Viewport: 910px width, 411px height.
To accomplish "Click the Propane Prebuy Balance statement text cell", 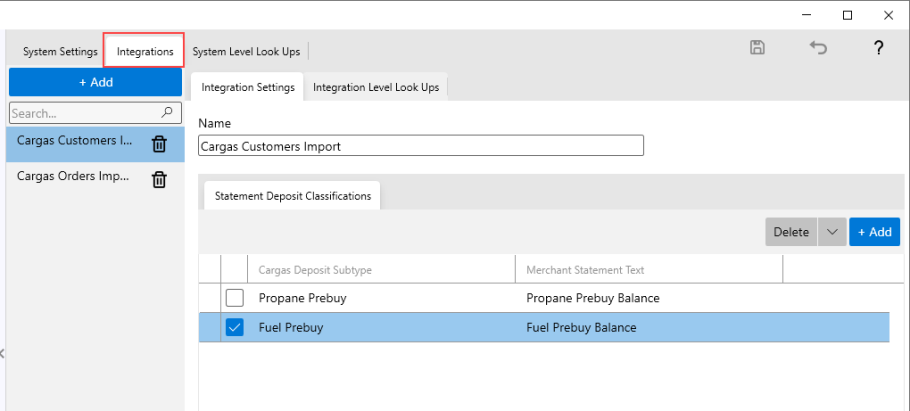I will 592,298.
